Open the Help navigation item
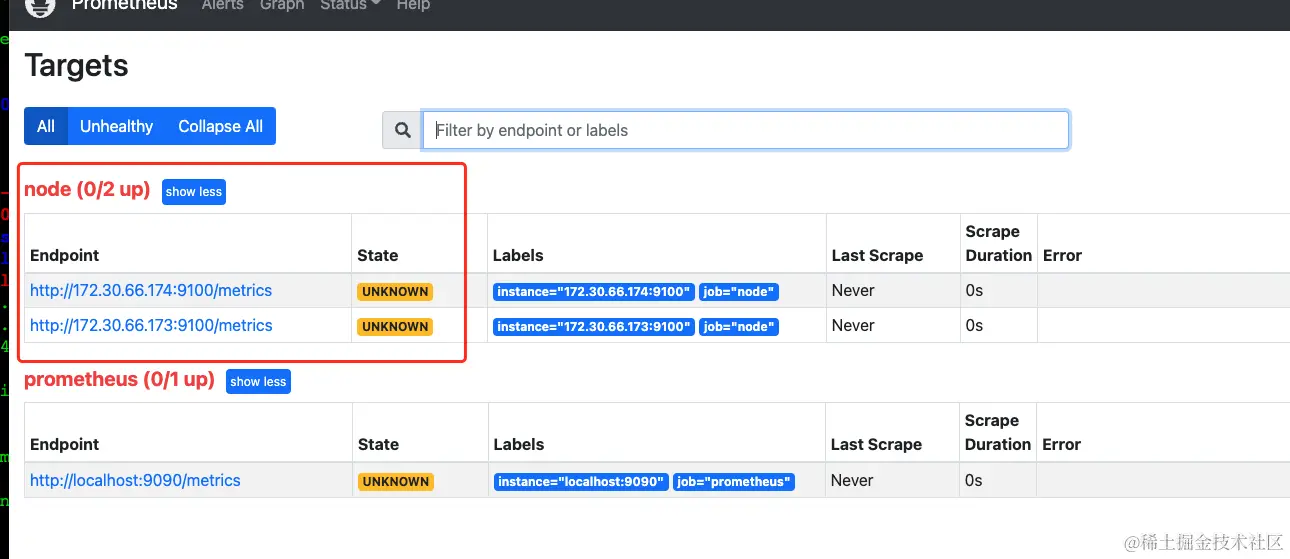 pyautogui.click(x=413, y=5)
